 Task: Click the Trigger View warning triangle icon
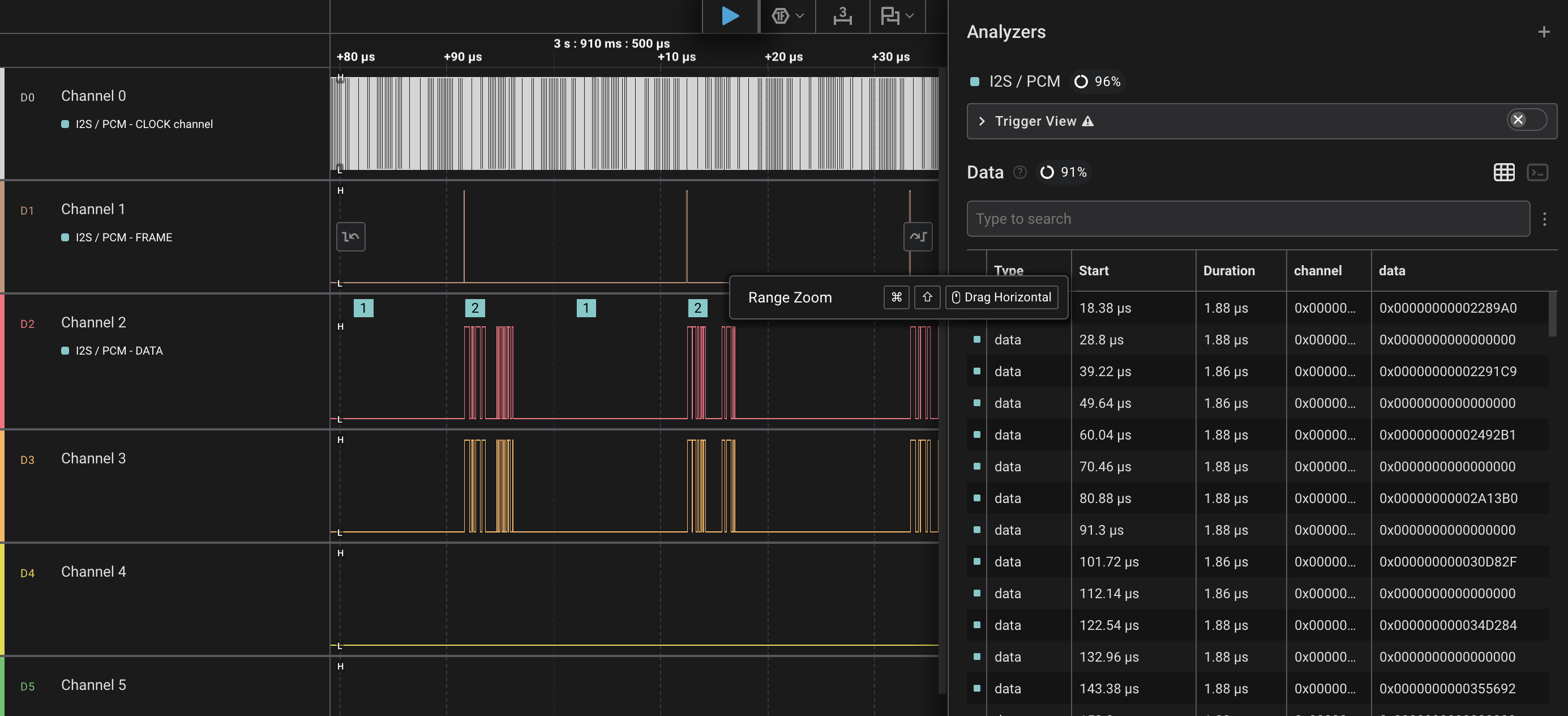pyautogui.click(x=1088, y=121)
